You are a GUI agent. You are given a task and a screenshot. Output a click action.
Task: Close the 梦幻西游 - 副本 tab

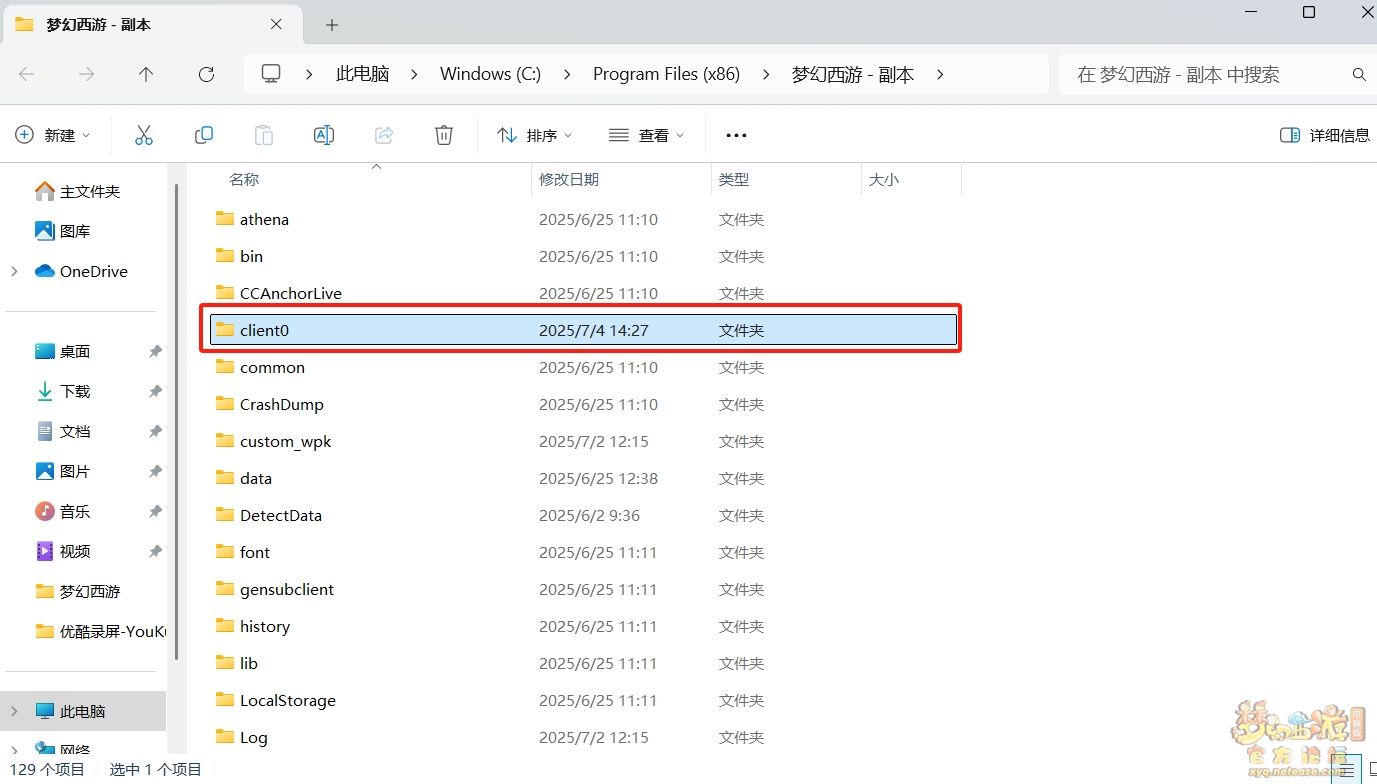pos(277,24)
